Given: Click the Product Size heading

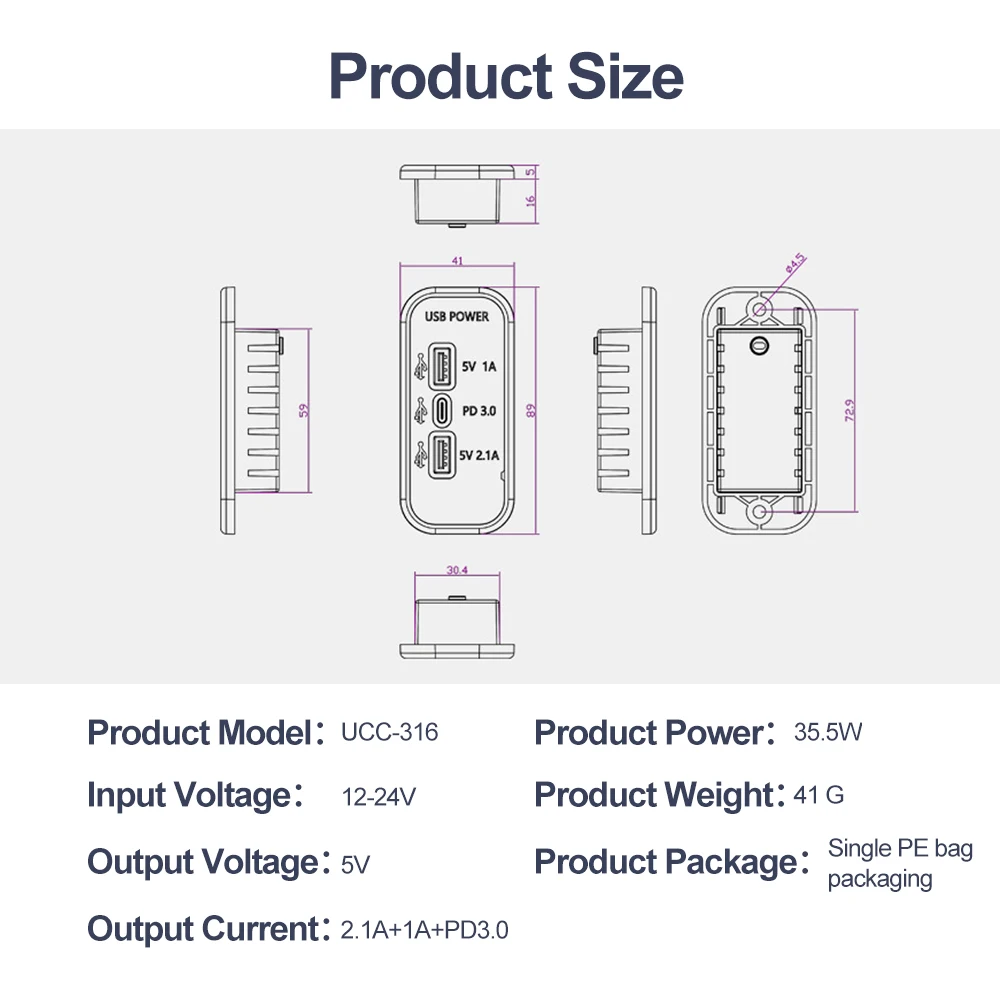Looking at the screenshot, I should [506, 75].
